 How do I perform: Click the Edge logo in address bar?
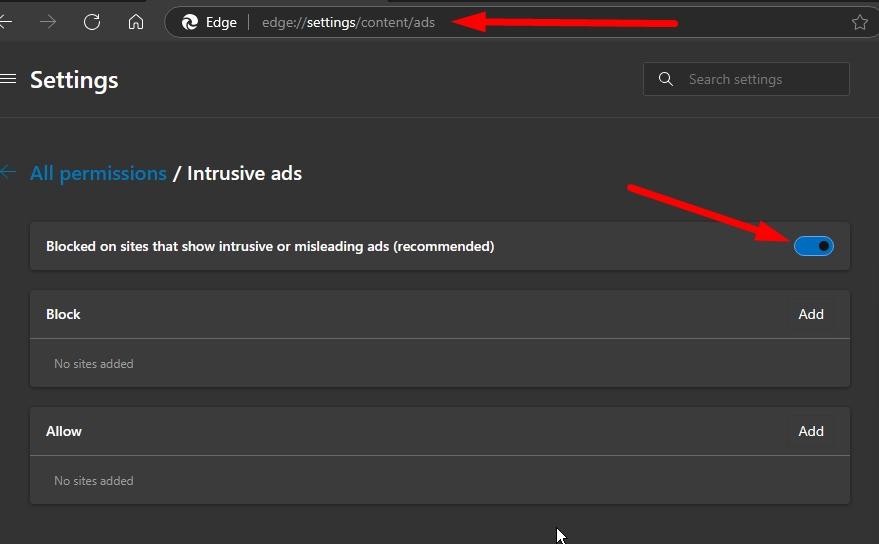190,22
